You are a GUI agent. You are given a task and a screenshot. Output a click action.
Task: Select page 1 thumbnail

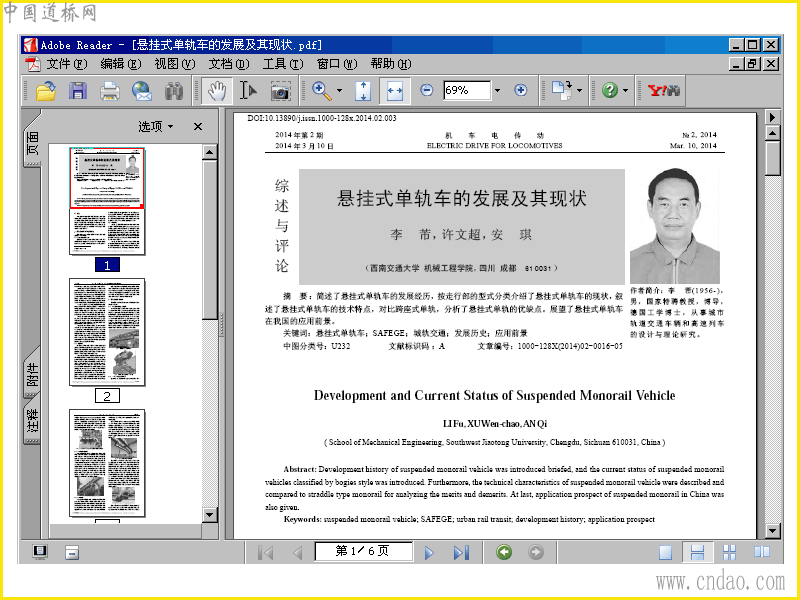[107, 201]
